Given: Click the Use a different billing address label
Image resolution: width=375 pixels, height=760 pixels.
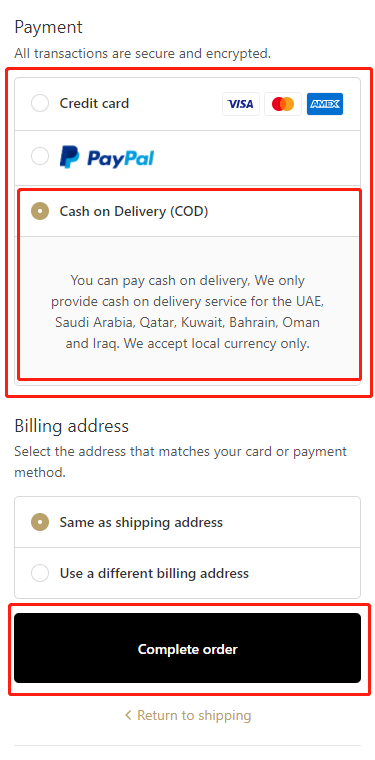Looking at the screenshot, I should click(x=154, y=573).
